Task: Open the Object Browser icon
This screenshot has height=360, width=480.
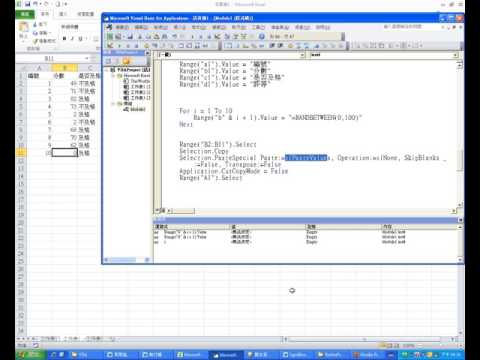Action: pyautogui.click(x=244, y=36)
